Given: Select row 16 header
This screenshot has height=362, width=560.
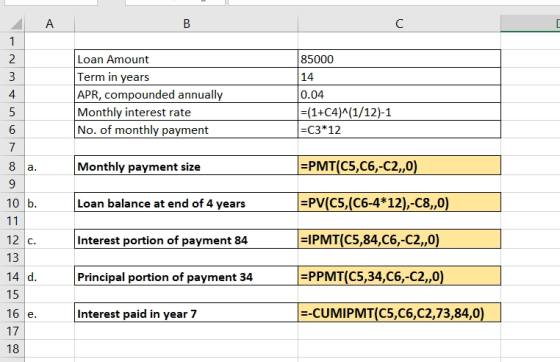Looking at the screenshot, I should (12, 313).
